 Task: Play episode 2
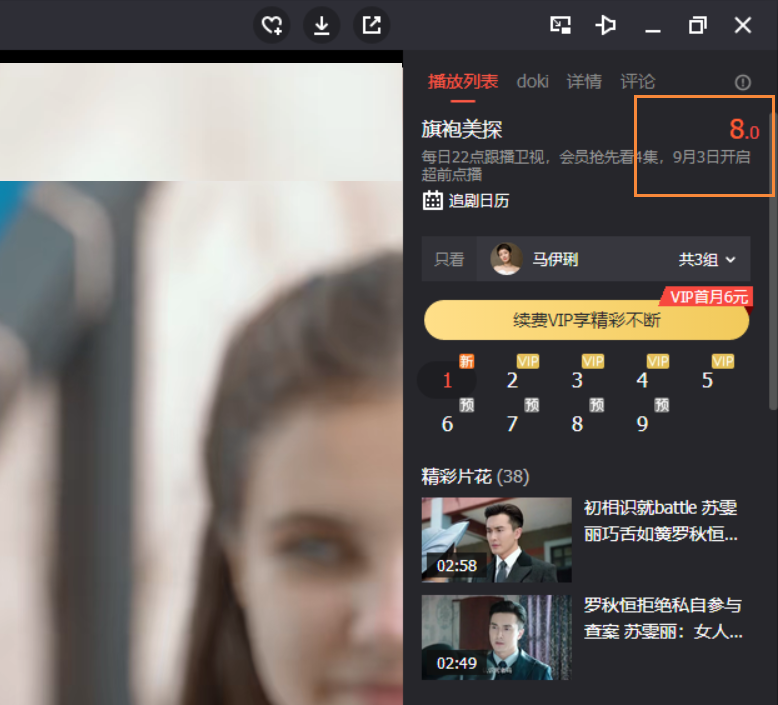pos(512,380)
